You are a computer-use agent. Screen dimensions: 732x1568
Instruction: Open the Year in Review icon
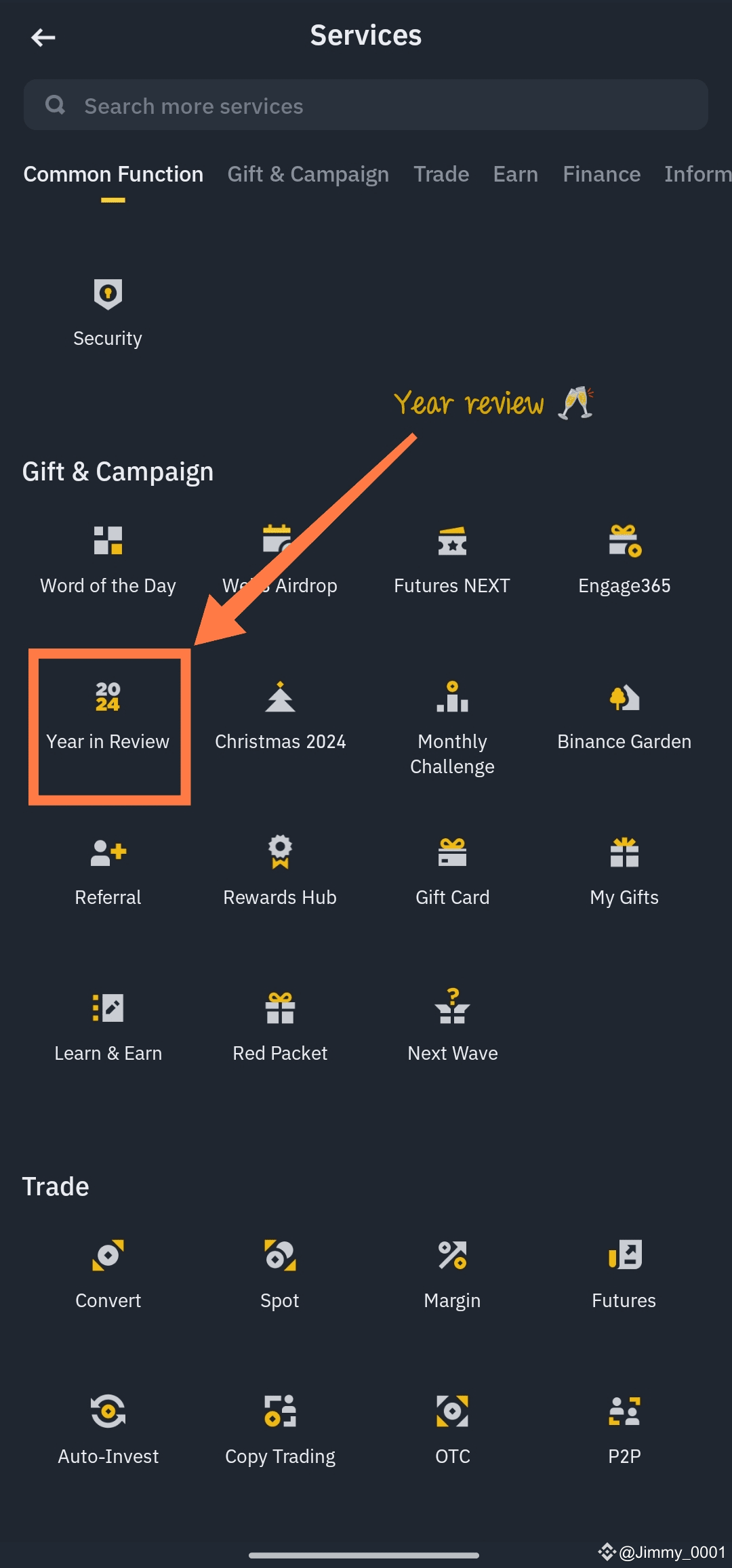point(108,697)
